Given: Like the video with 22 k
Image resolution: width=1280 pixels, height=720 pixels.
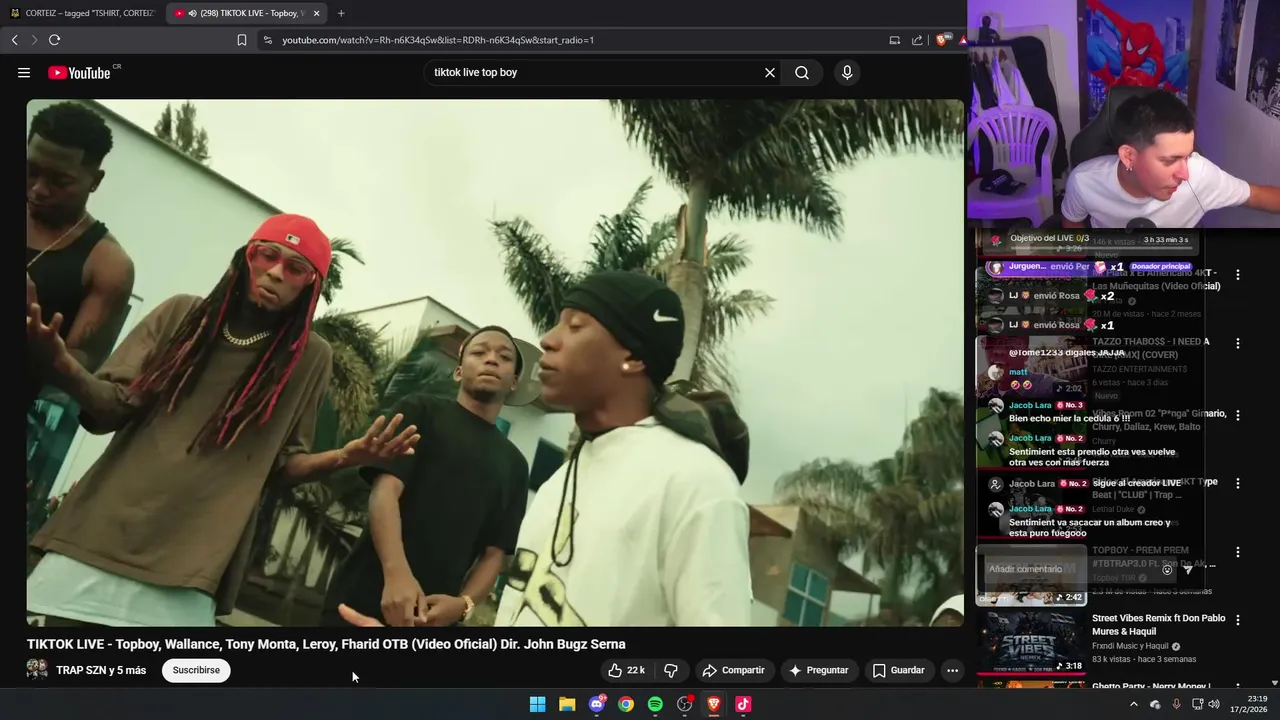Looking at the screenshot, I should tap(627, 670).
